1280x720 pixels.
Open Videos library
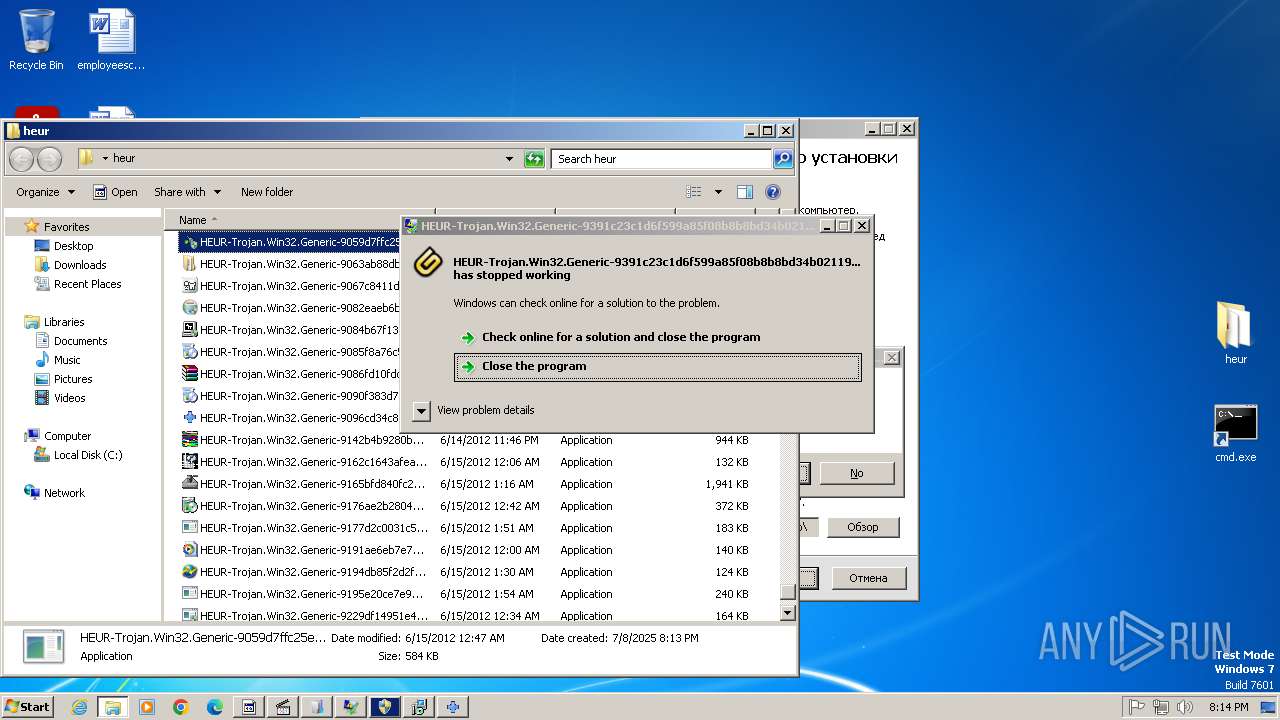click(69, 398)
